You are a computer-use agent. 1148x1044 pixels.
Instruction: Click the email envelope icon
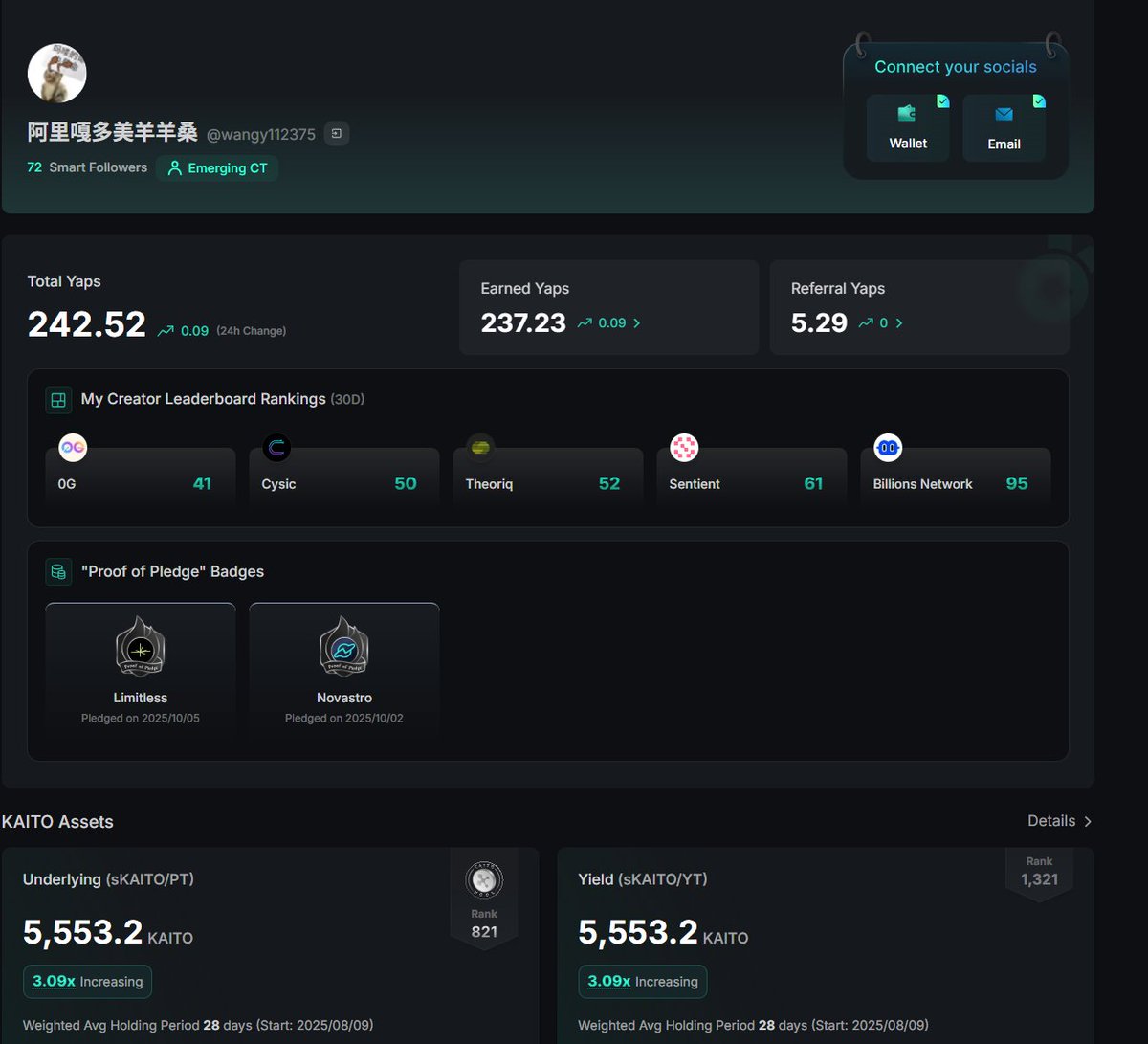click(1004, 115)
